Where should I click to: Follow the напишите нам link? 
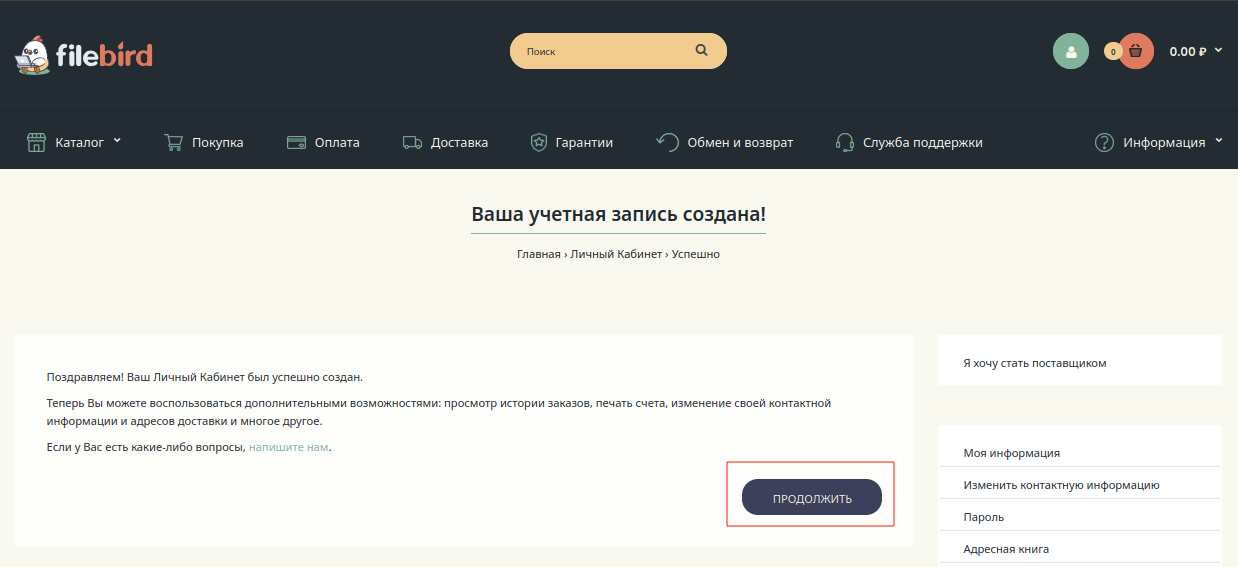click(x=288, y=447)
